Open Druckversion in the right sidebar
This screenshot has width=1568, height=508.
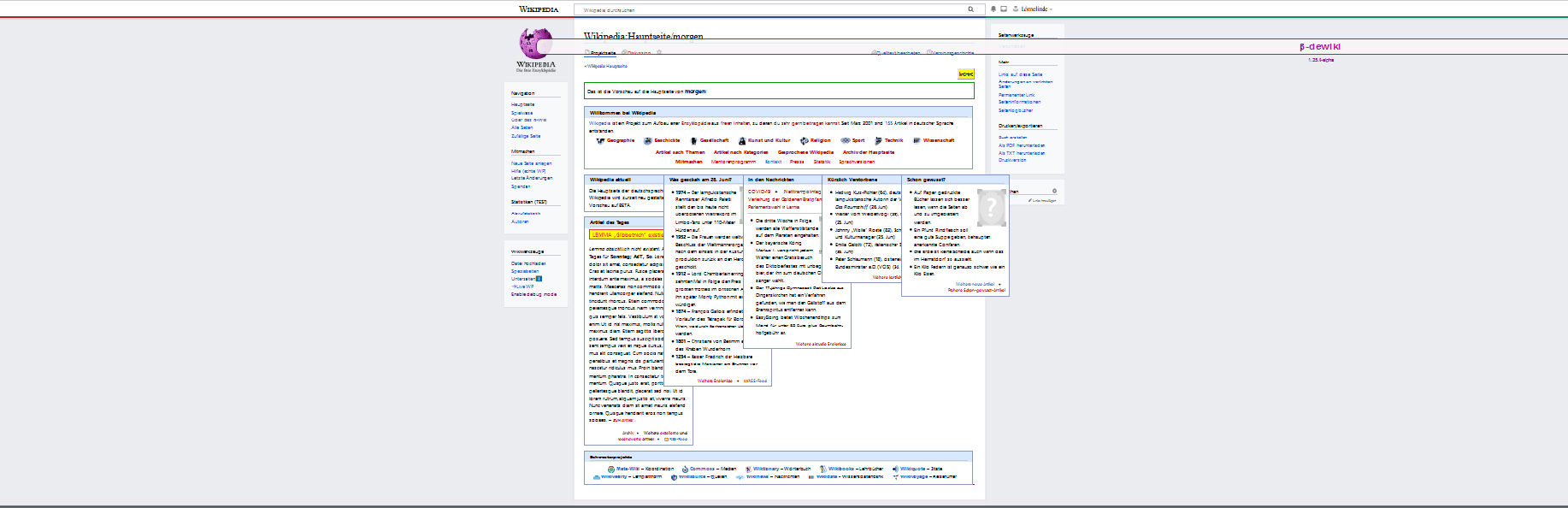click(1012, 160)
